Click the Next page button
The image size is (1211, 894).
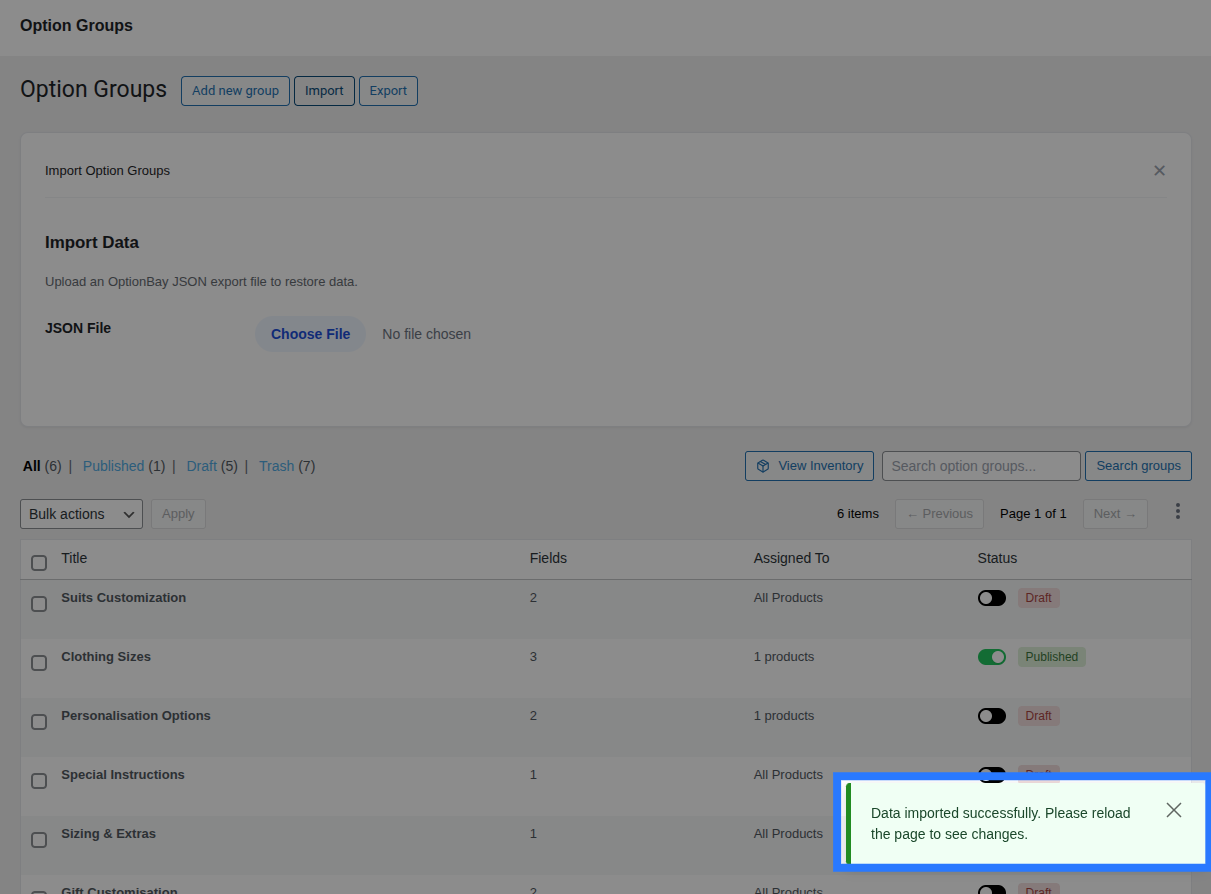[x=1115, y=514]
